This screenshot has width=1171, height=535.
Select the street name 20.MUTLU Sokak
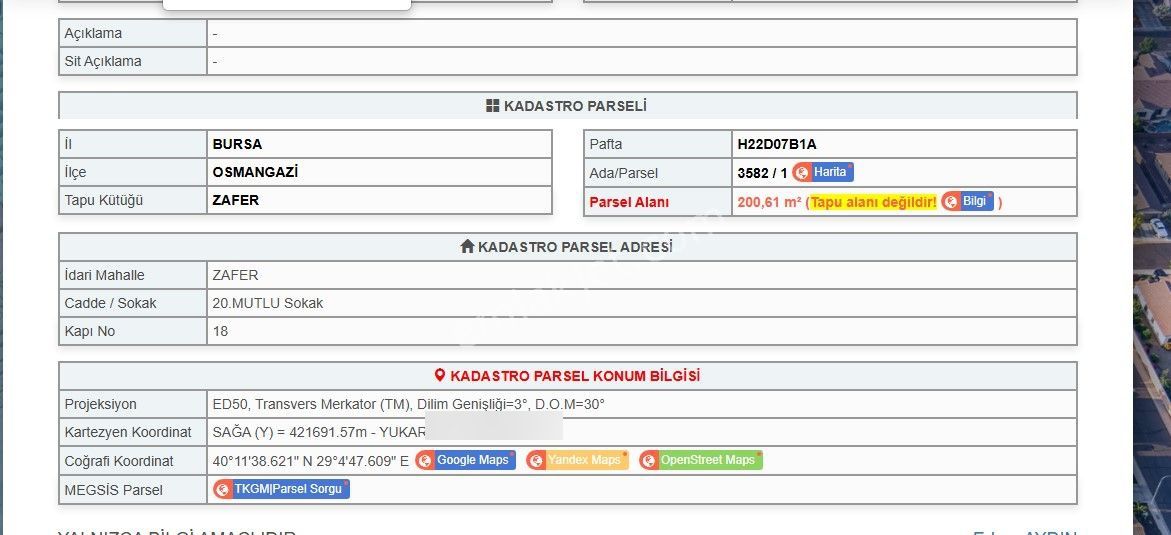coord(268,303)
